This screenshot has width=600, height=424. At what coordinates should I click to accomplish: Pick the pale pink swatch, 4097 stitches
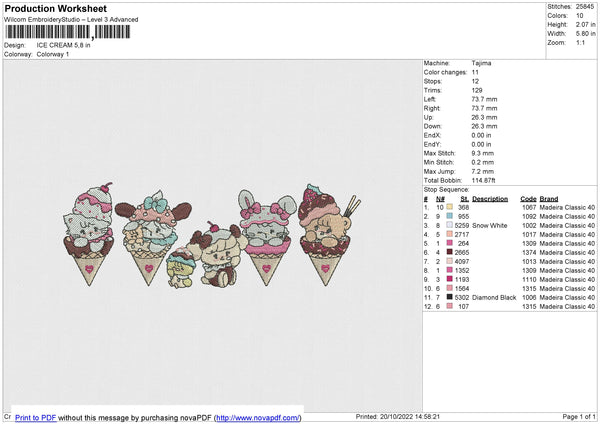[x=450, y=261]
